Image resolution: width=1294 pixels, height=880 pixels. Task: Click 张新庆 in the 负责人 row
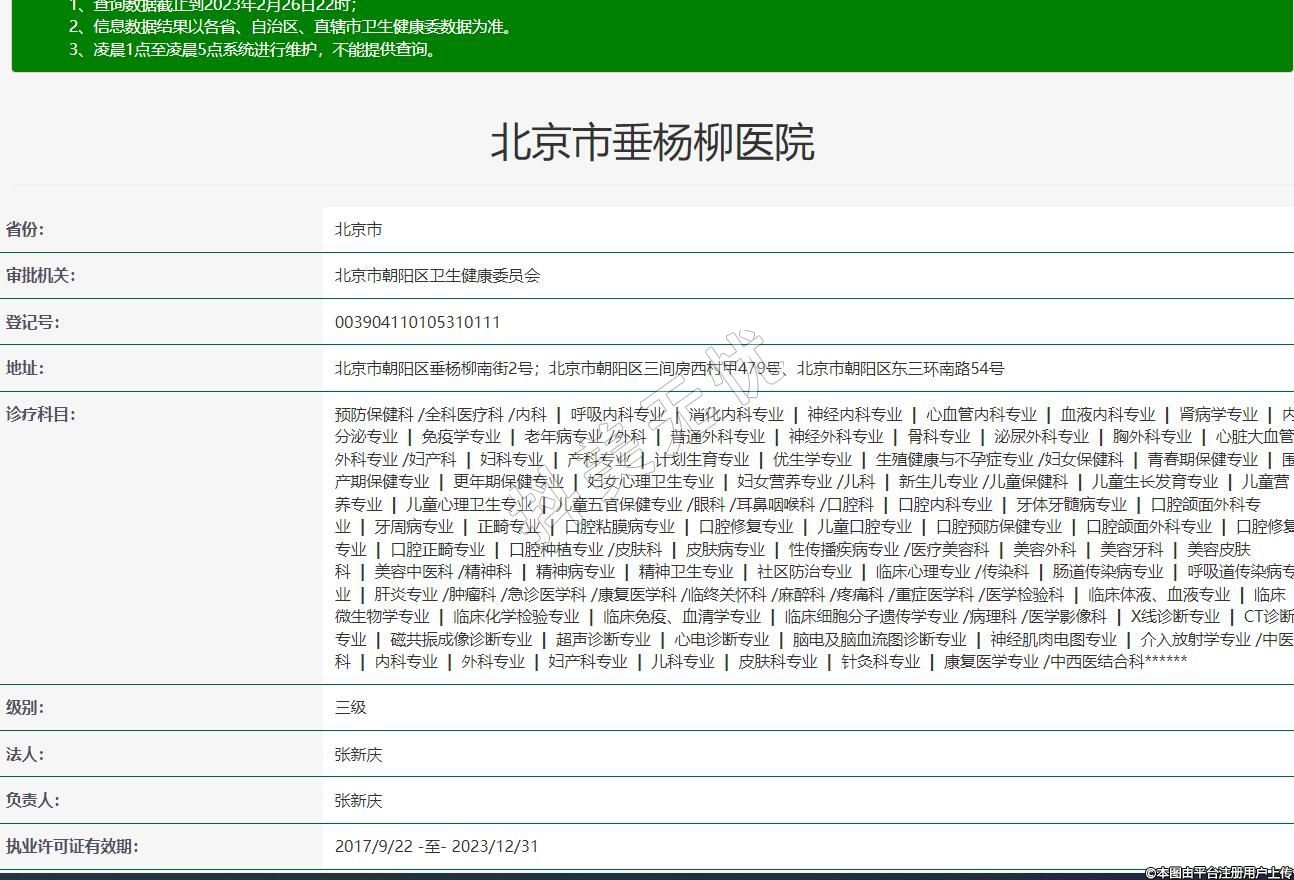[358, 801]
